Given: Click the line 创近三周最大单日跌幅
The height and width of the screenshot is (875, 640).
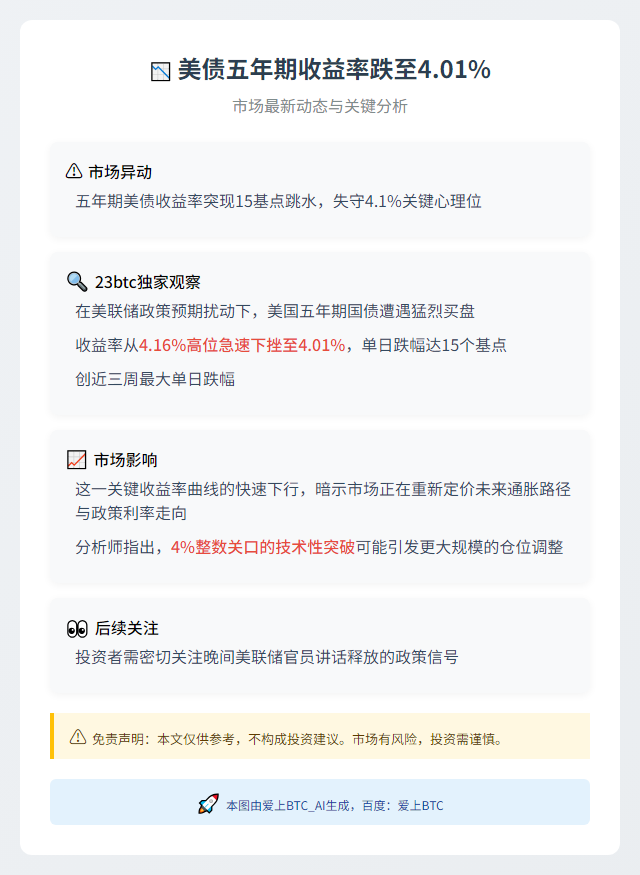Looking at the screenshot, I should coord(155,379).
